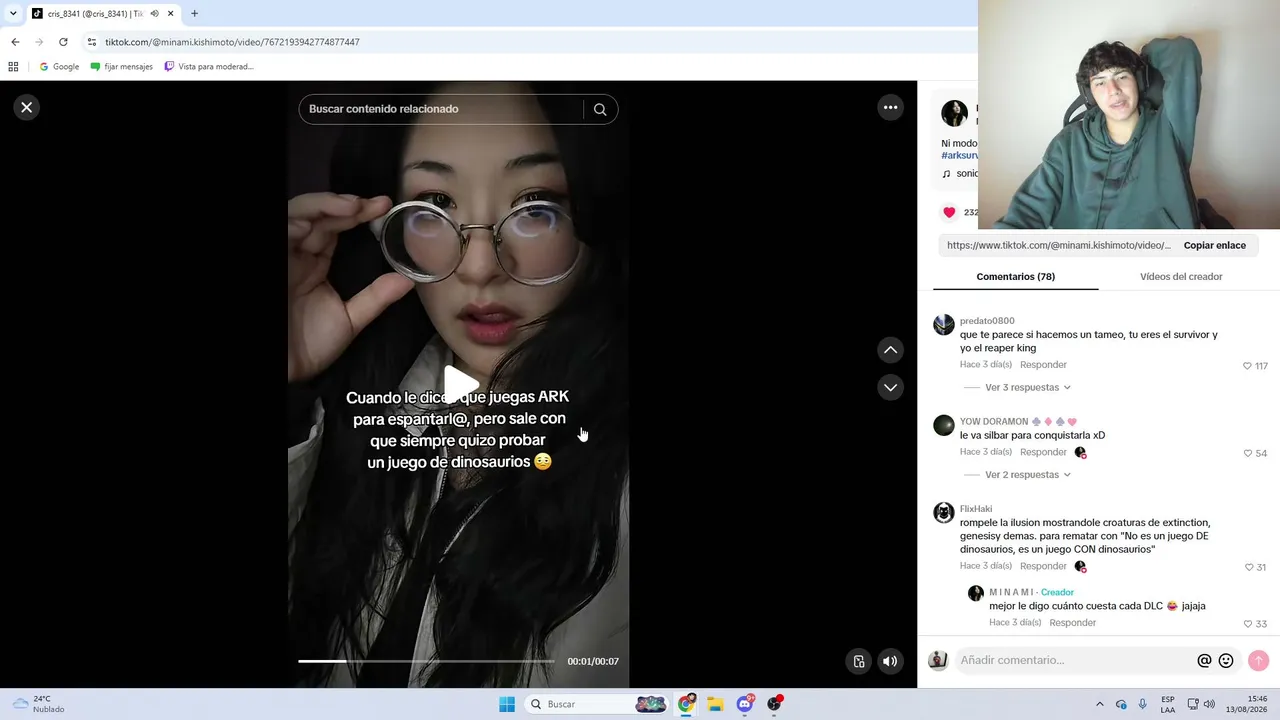Click the 'Añadir comentario...' input field

[1074, 661]
